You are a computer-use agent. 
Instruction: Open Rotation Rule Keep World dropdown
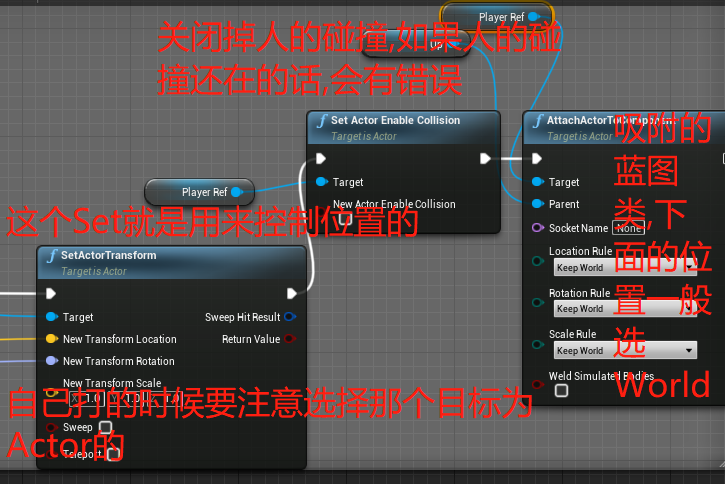click(625, 308)
